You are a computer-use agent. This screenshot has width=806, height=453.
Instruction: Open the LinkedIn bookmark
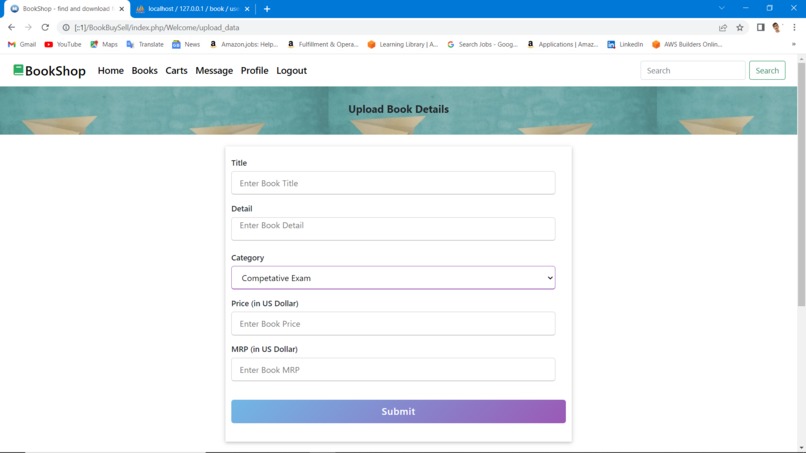[x=625, y=44]
